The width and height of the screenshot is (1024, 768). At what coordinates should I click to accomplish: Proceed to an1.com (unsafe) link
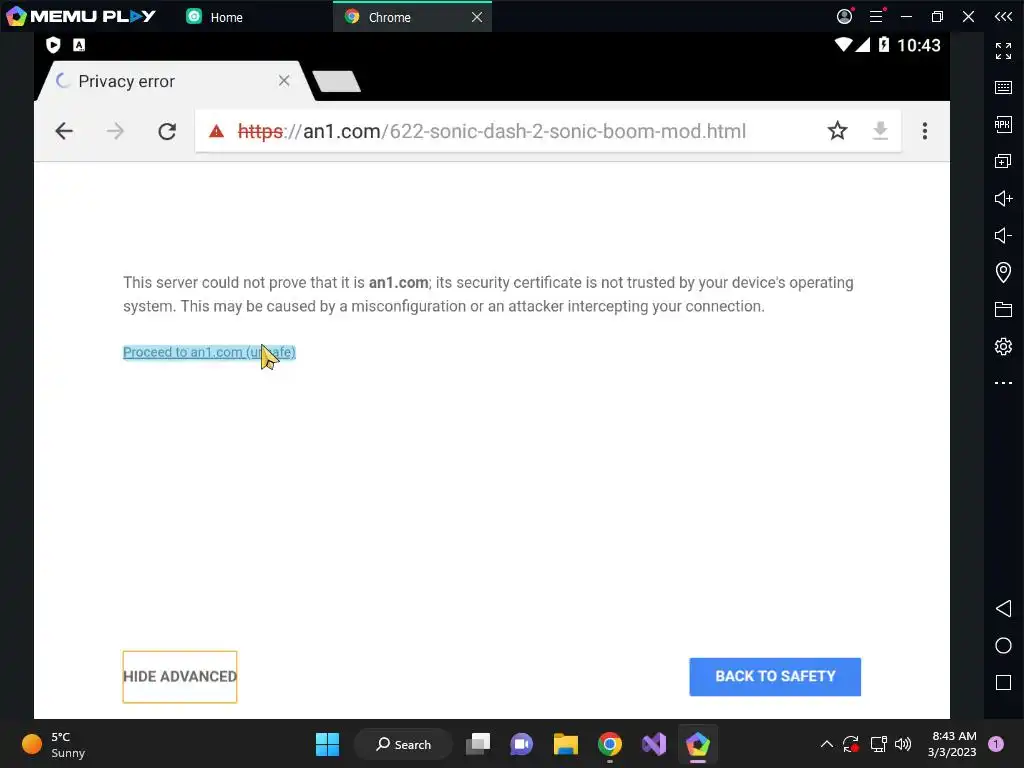pyautogui.click(x=209, y=352)
